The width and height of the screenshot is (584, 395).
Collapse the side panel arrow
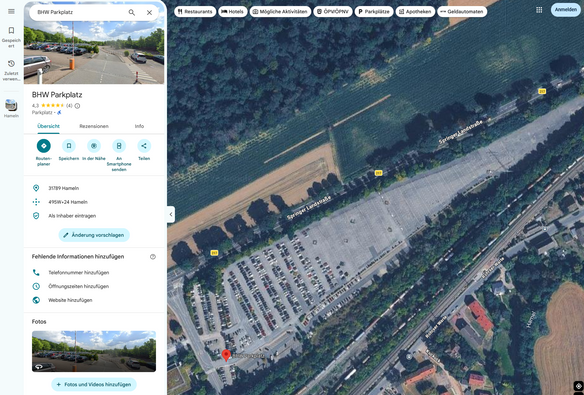click(171, 214)
